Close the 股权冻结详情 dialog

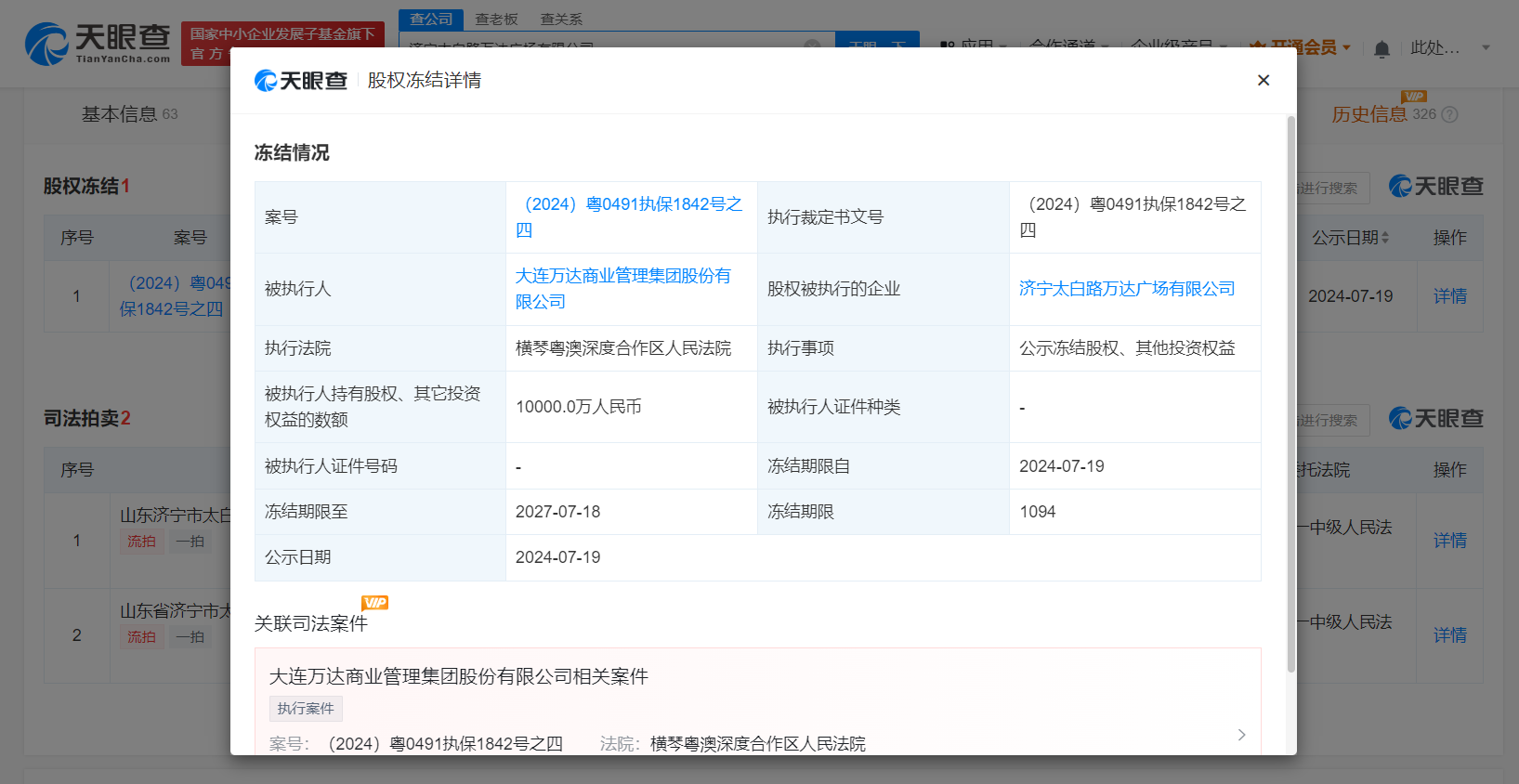[1263, 81]
